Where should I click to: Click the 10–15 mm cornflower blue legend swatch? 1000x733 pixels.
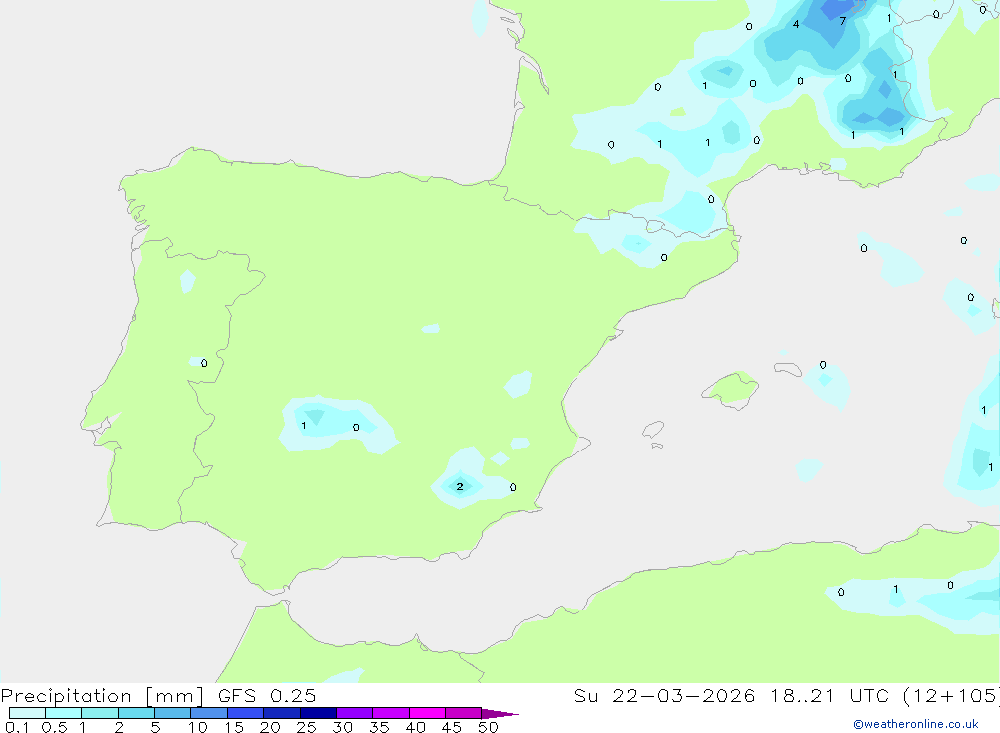click(x=209, y=713)
